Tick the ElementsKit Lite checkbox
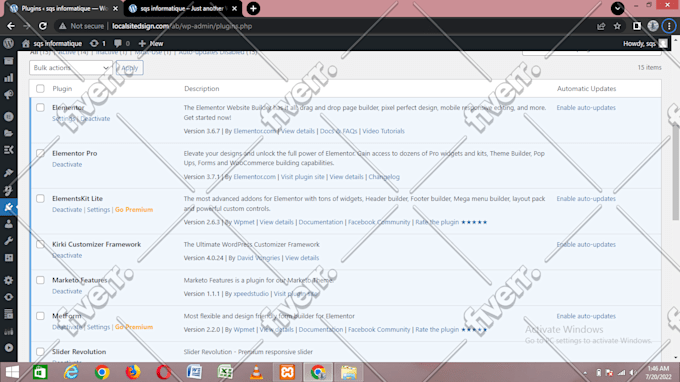The height and width of the screenshot is (382, 680). point(40,198)
